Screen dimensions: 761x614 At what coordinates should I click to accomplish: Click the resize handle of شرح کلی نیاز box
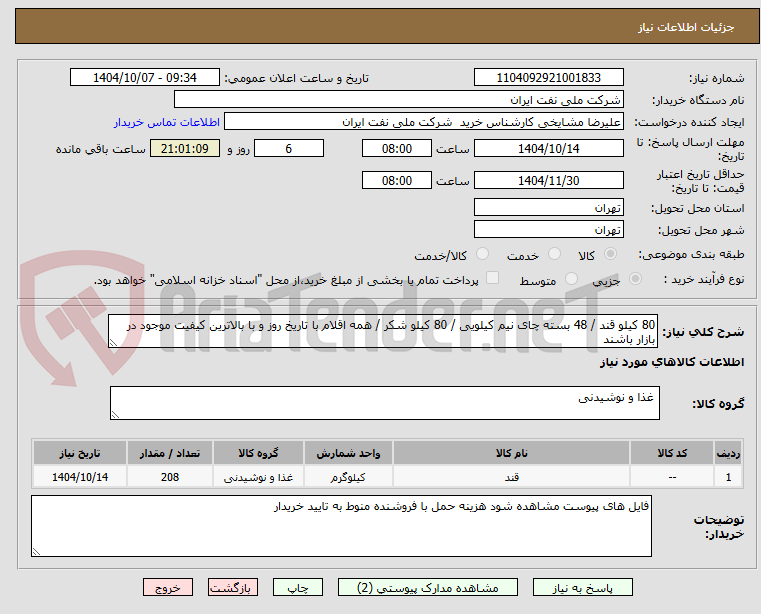(113, 343)
